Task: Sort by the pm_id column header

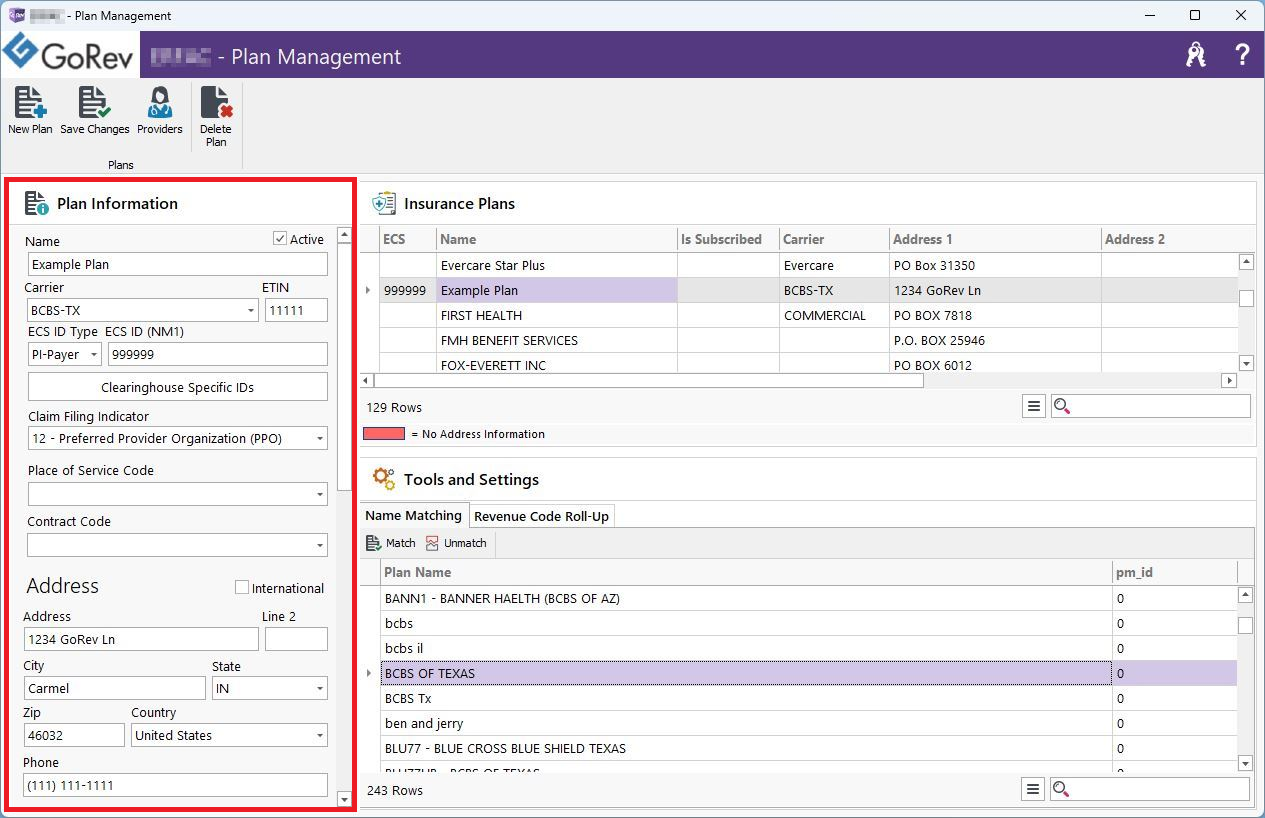Action: click(x=1175, y=572)
